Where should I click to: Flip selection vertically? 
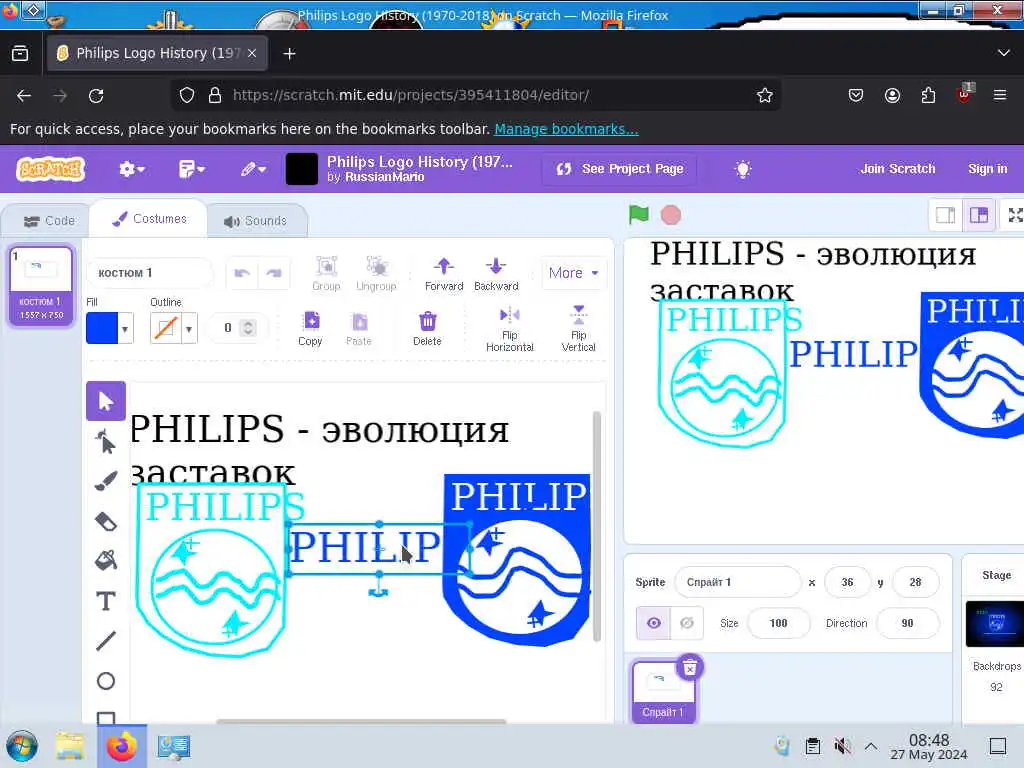click(579, 329)
